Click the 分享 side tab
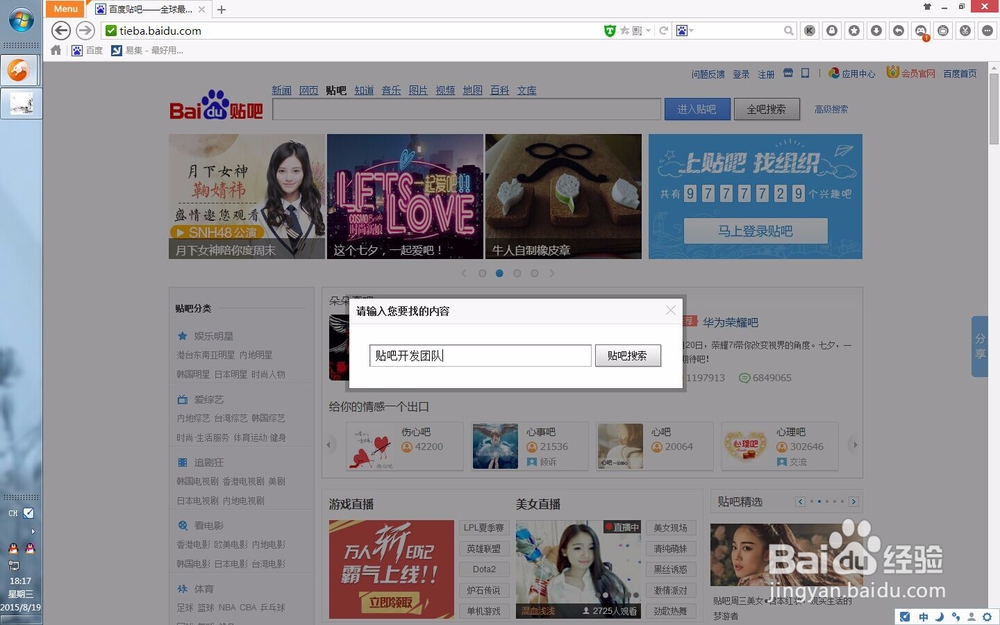Image resolution: width=1000 pixels, height=625 pixels. pos(980,346)
